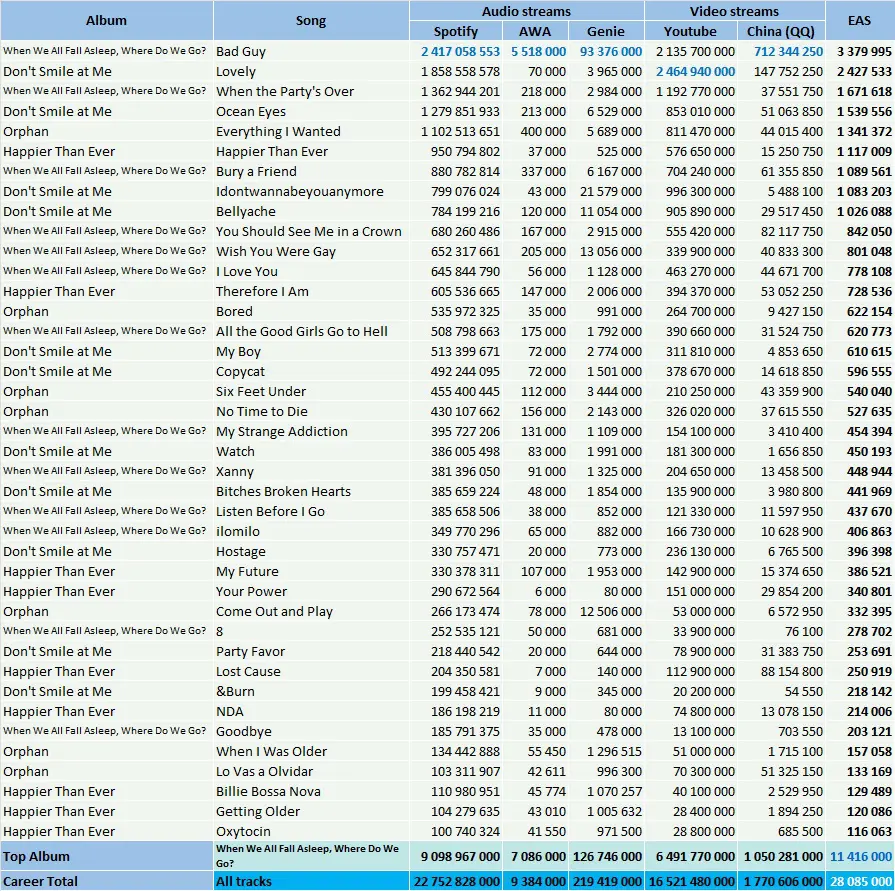The image size is (895, 891).
Task: Select the Six Feet Under song cell
Action: tap(311, 391)
